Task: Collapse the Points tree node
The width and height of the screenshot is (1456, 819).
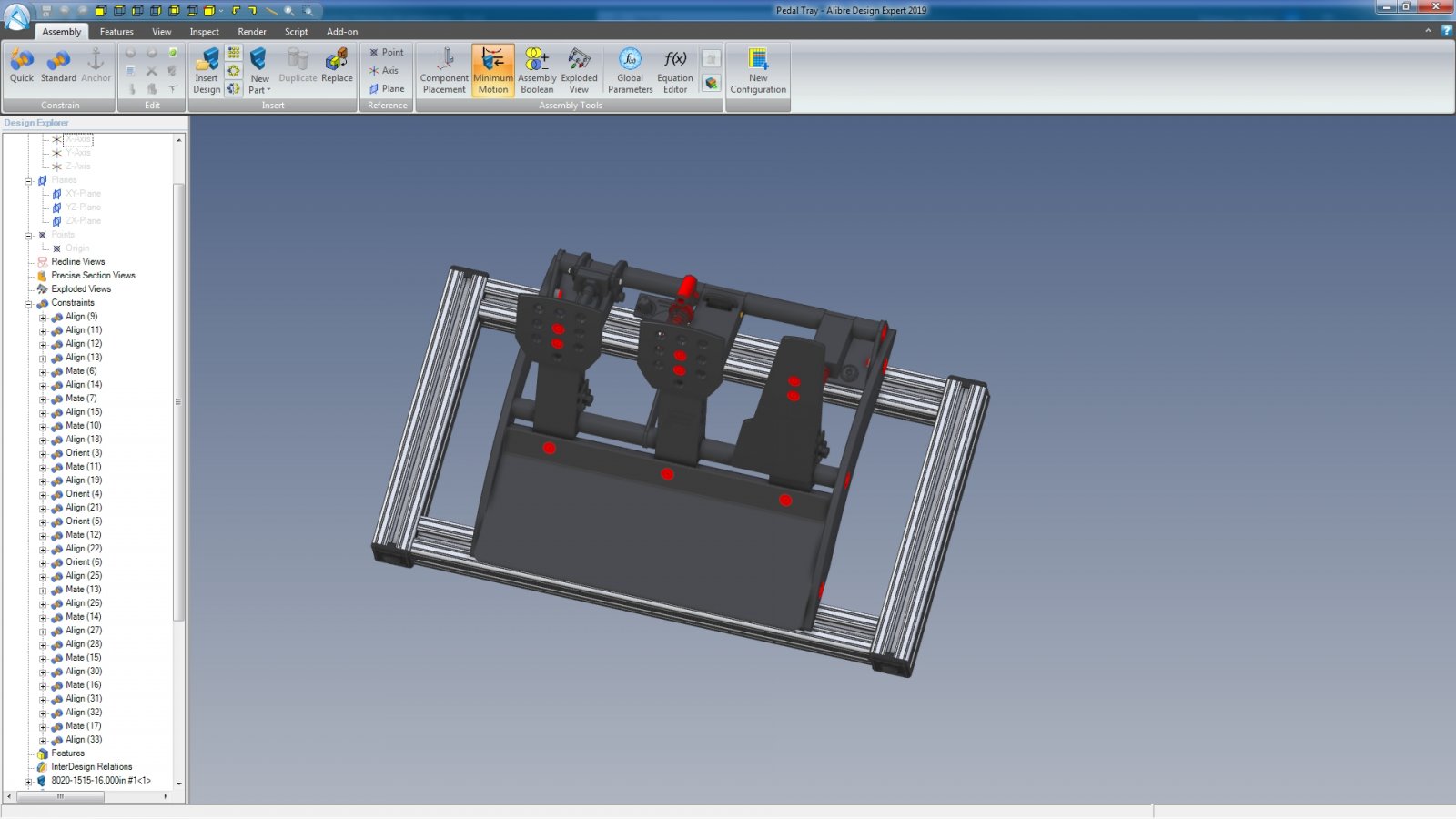Action: pos(28,236)
